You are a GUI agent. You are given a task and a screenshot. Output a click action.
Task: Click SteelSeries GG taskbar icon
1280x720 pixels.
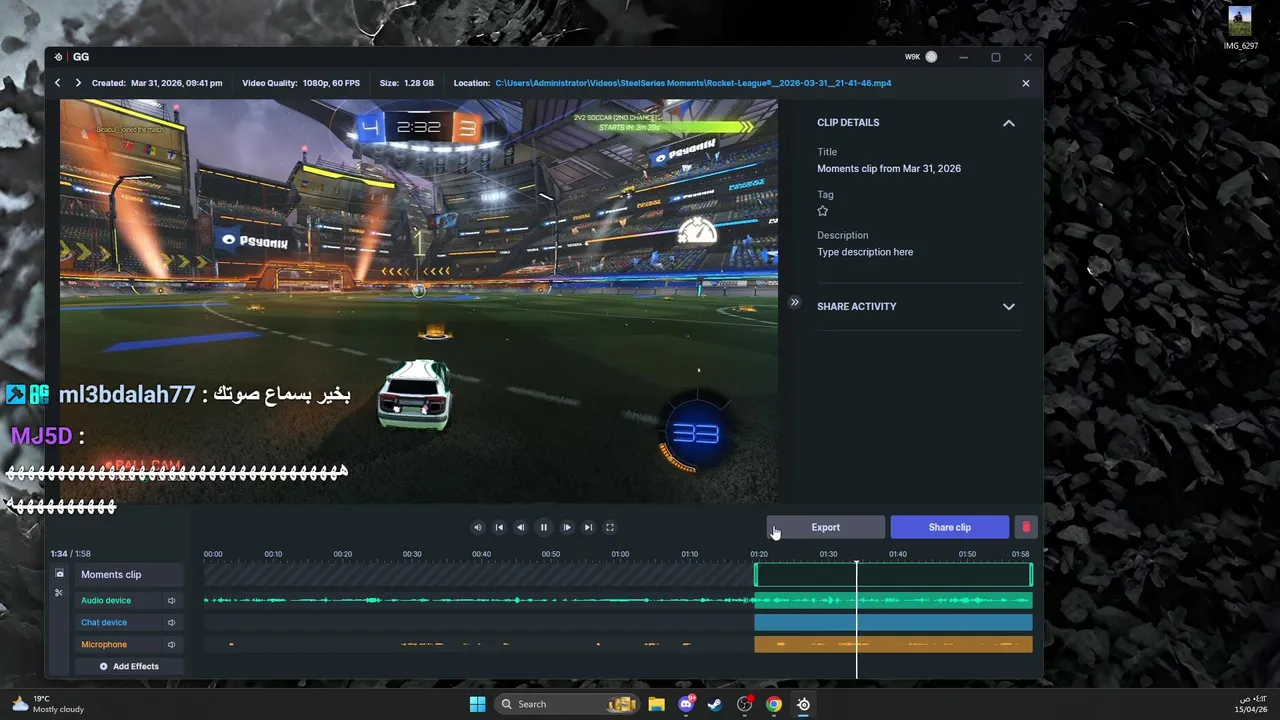(803, 704)
